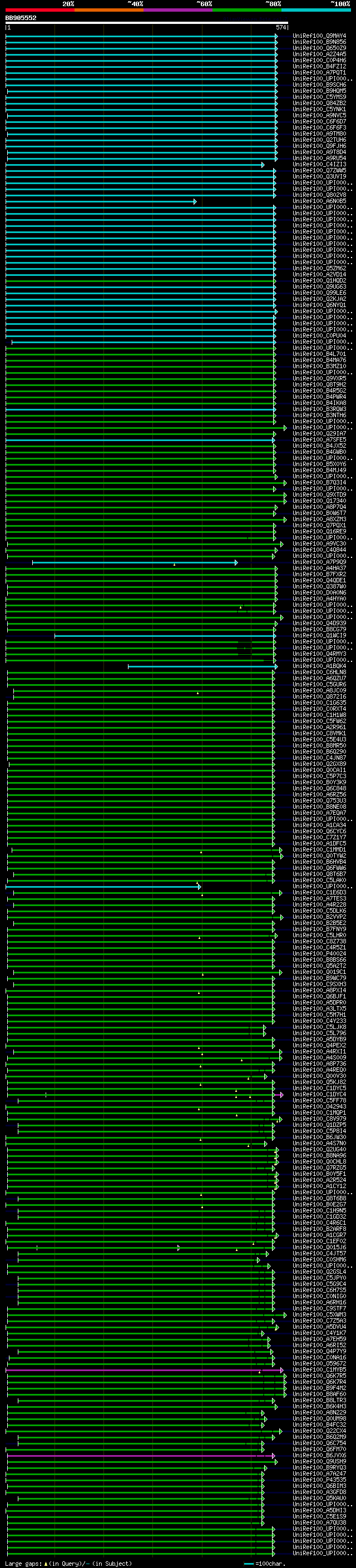Click the cyan alignment bar for A7SFE5
356x1568 pixels.
coord(141,440)
